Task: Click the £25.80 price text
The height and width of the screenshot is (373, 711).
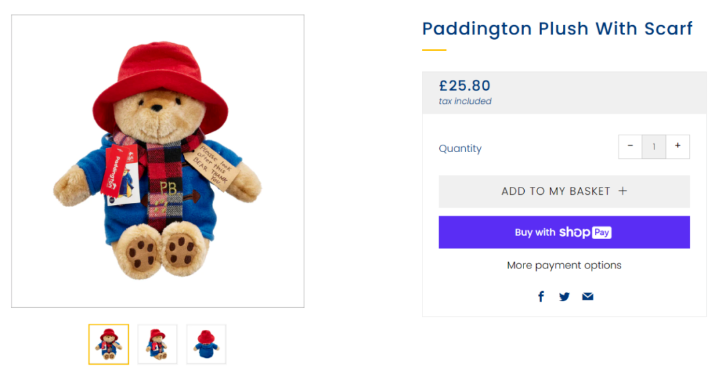Action: 465,85
